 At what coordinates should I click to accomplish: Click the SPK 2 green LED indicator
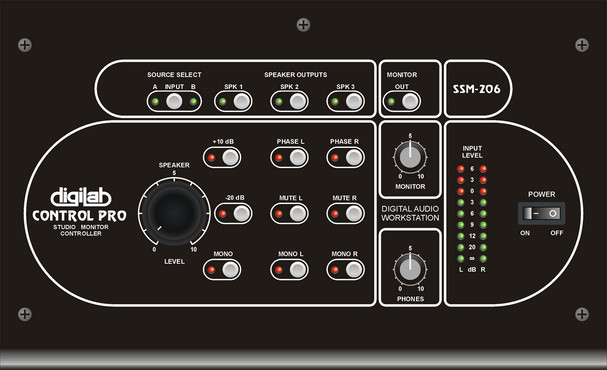tap(279, 102)
